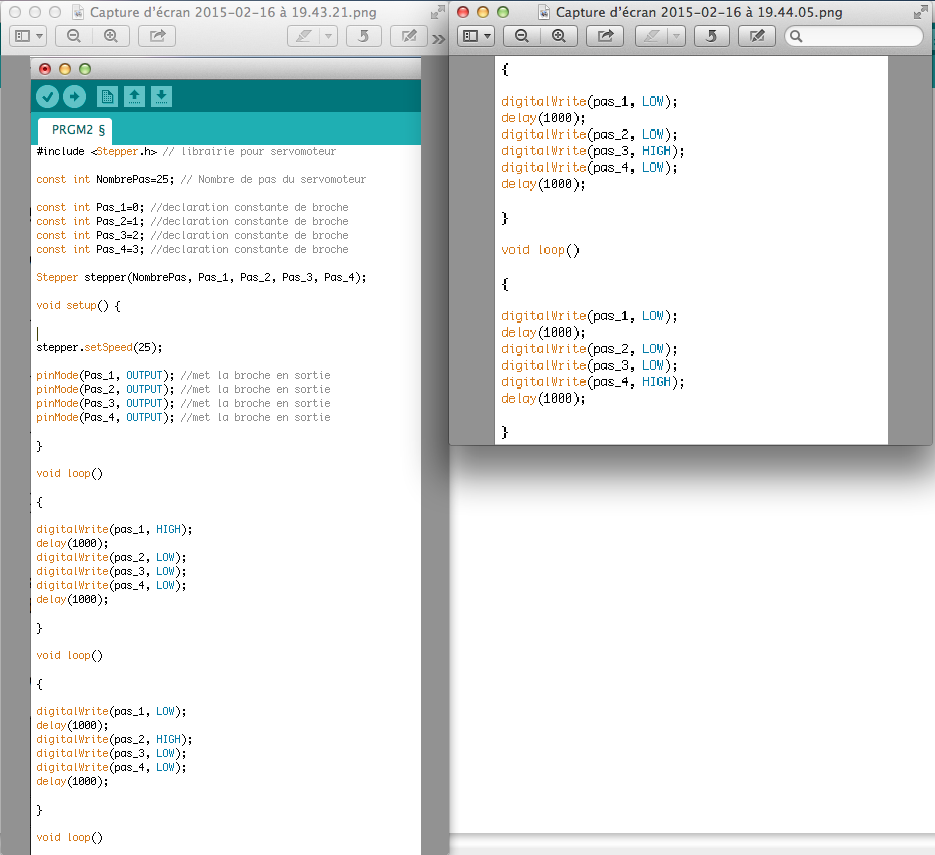
Task: Click the 19.43.21 capture title file icon
Action: click(79, 13)
